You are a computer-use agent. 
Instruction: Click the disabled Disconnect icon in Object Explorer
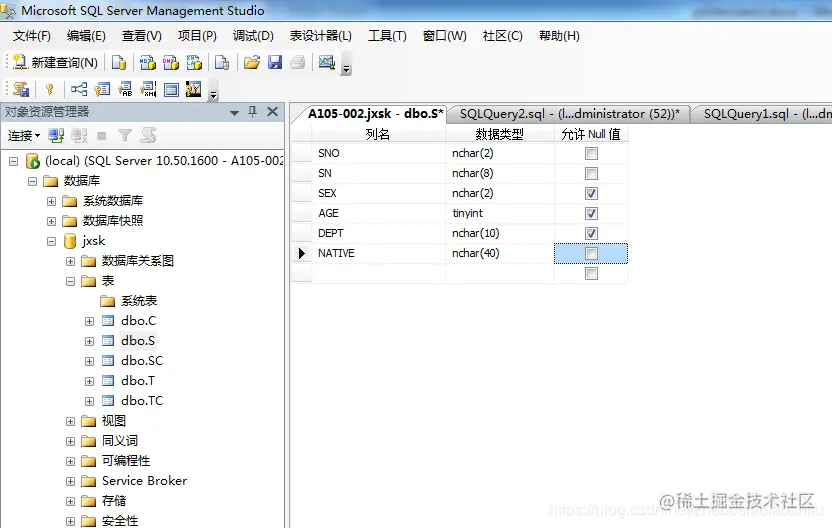pyautogui.click(x=79, y=136)
